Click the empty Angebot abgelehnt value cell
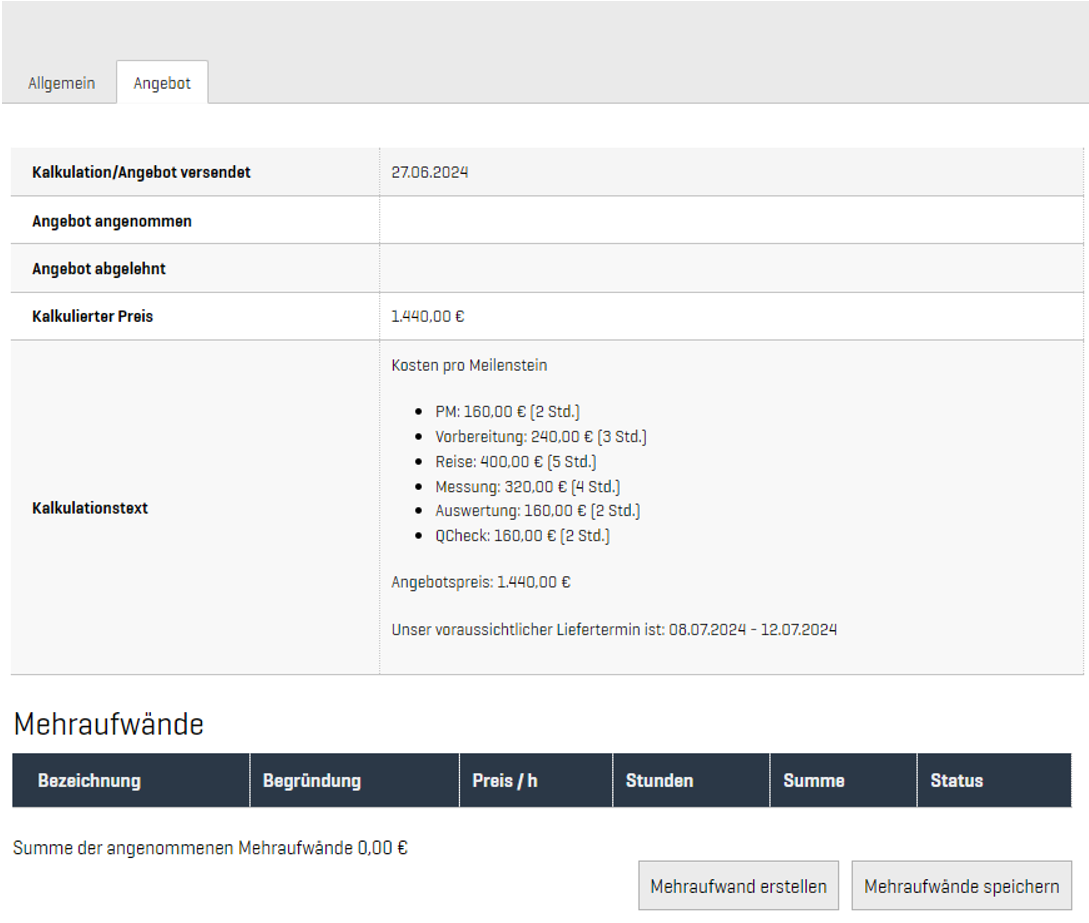The width and height of the screenshot is (1089, 923). [730, 269]
